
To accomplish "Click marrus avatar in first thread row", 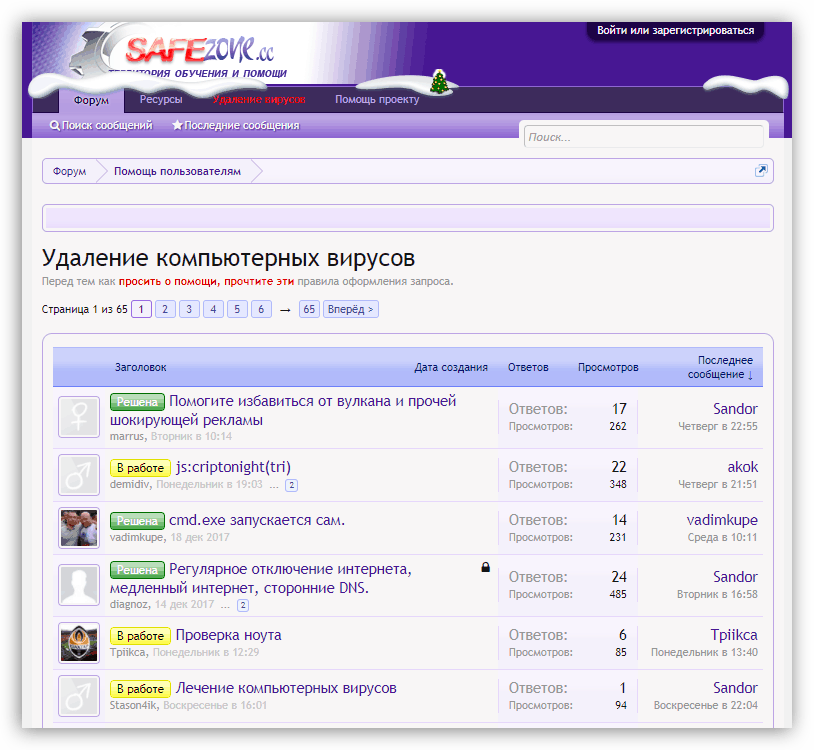I will (x=79, y=417).
